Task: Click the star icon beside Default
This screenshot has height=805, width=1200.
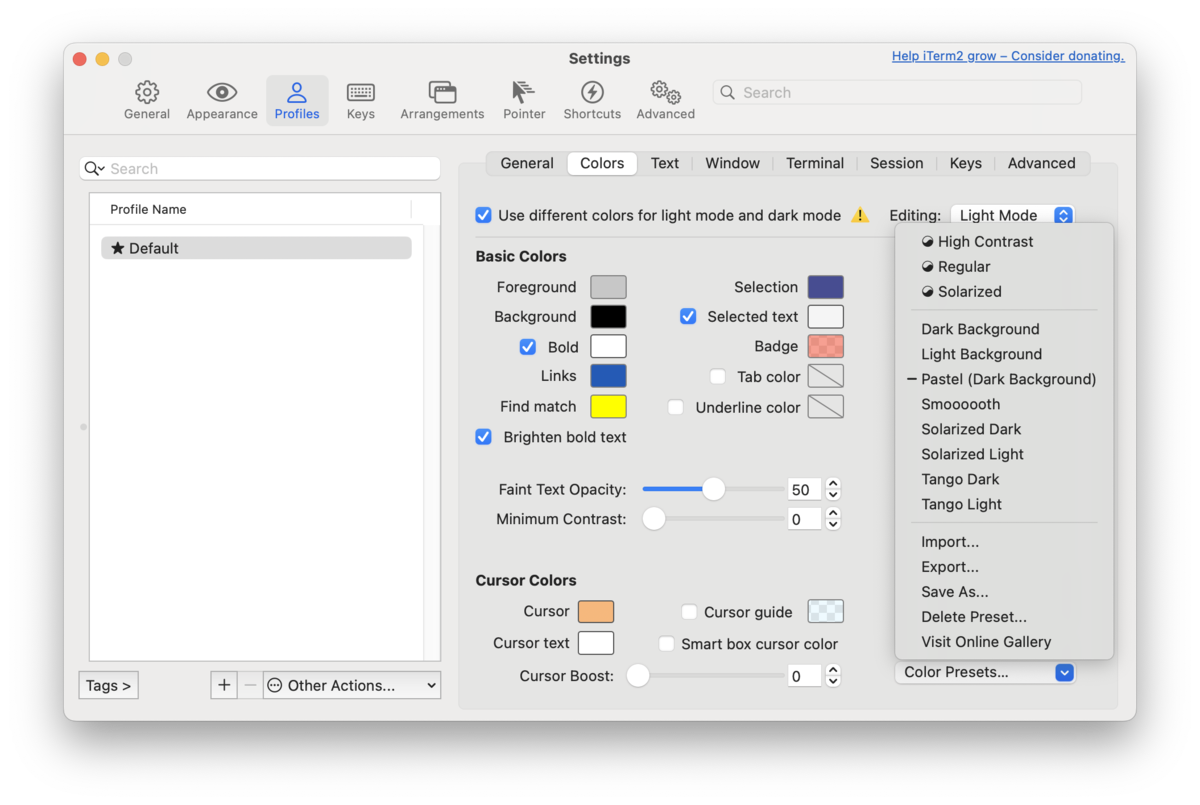Action: pos(117,248)
